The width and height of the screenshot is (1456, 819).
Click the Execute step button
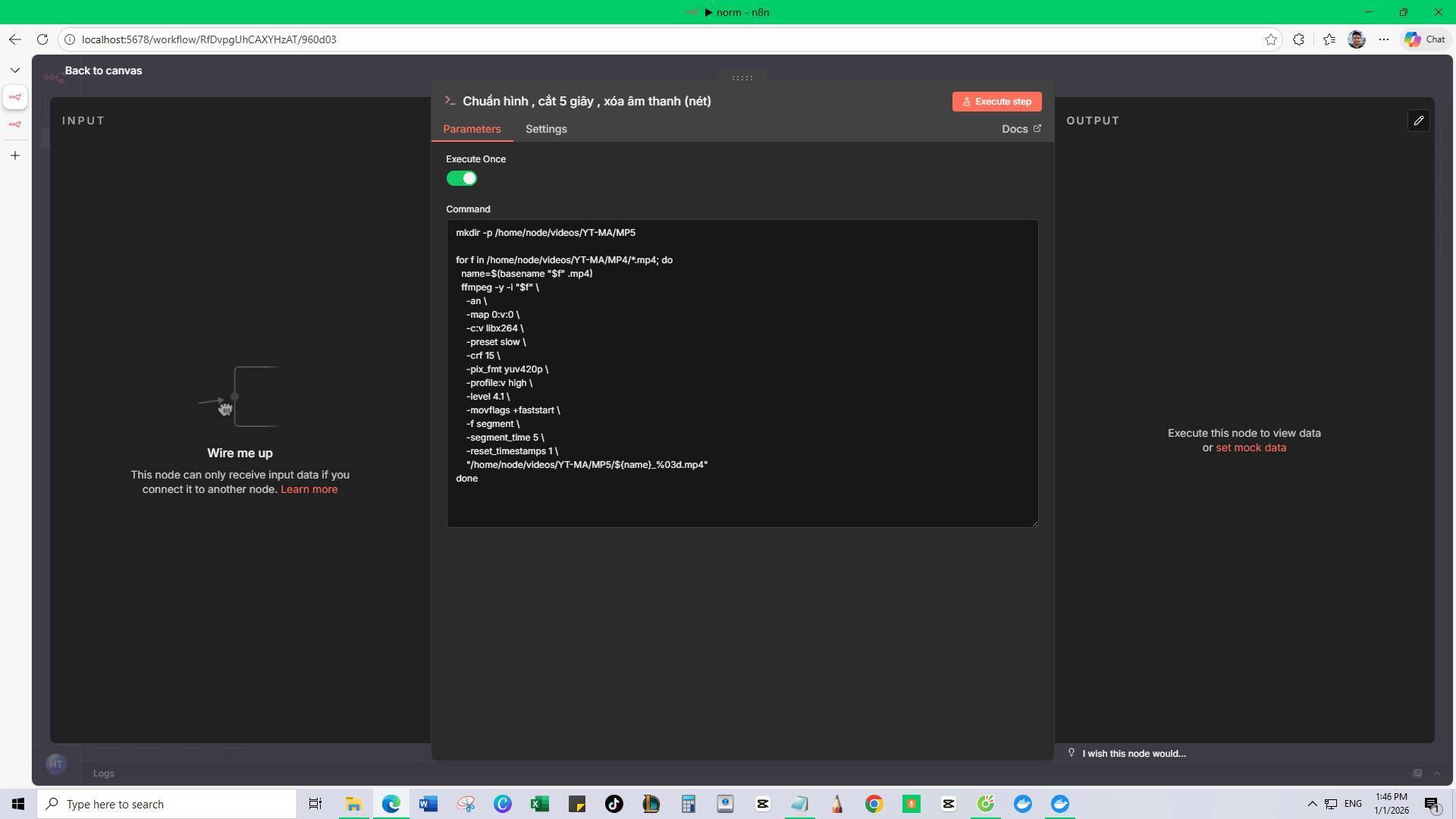(996, 102)
